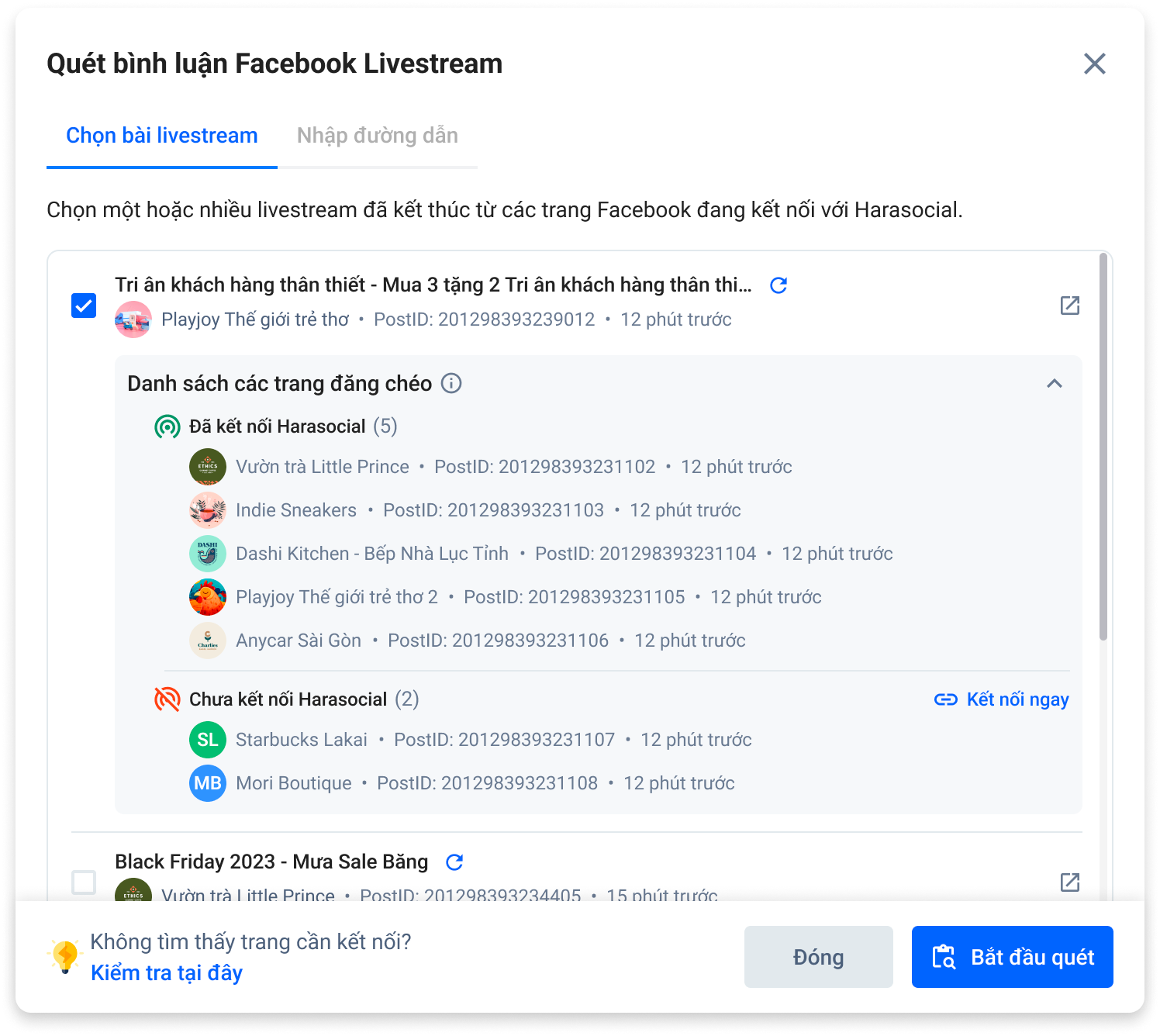Click the Black Friday 2023 - Mưa Sale Băng title
This screenshot has height=1036, width=1160.
point(271,862)
